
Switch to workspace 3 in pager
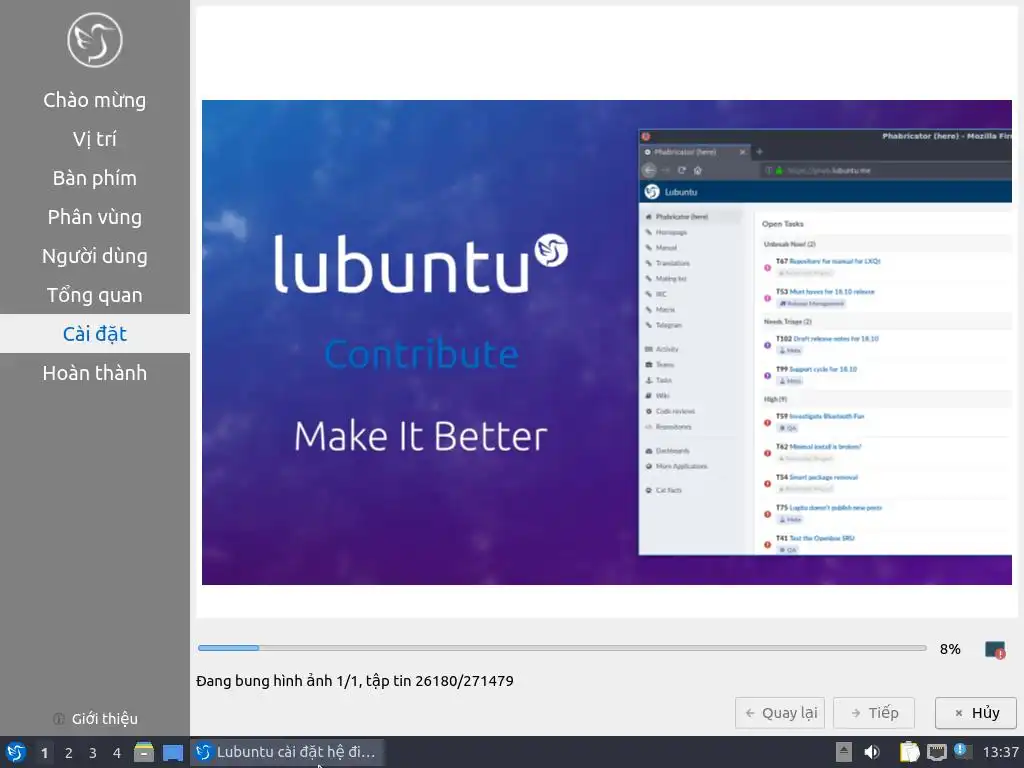point(93,752)
